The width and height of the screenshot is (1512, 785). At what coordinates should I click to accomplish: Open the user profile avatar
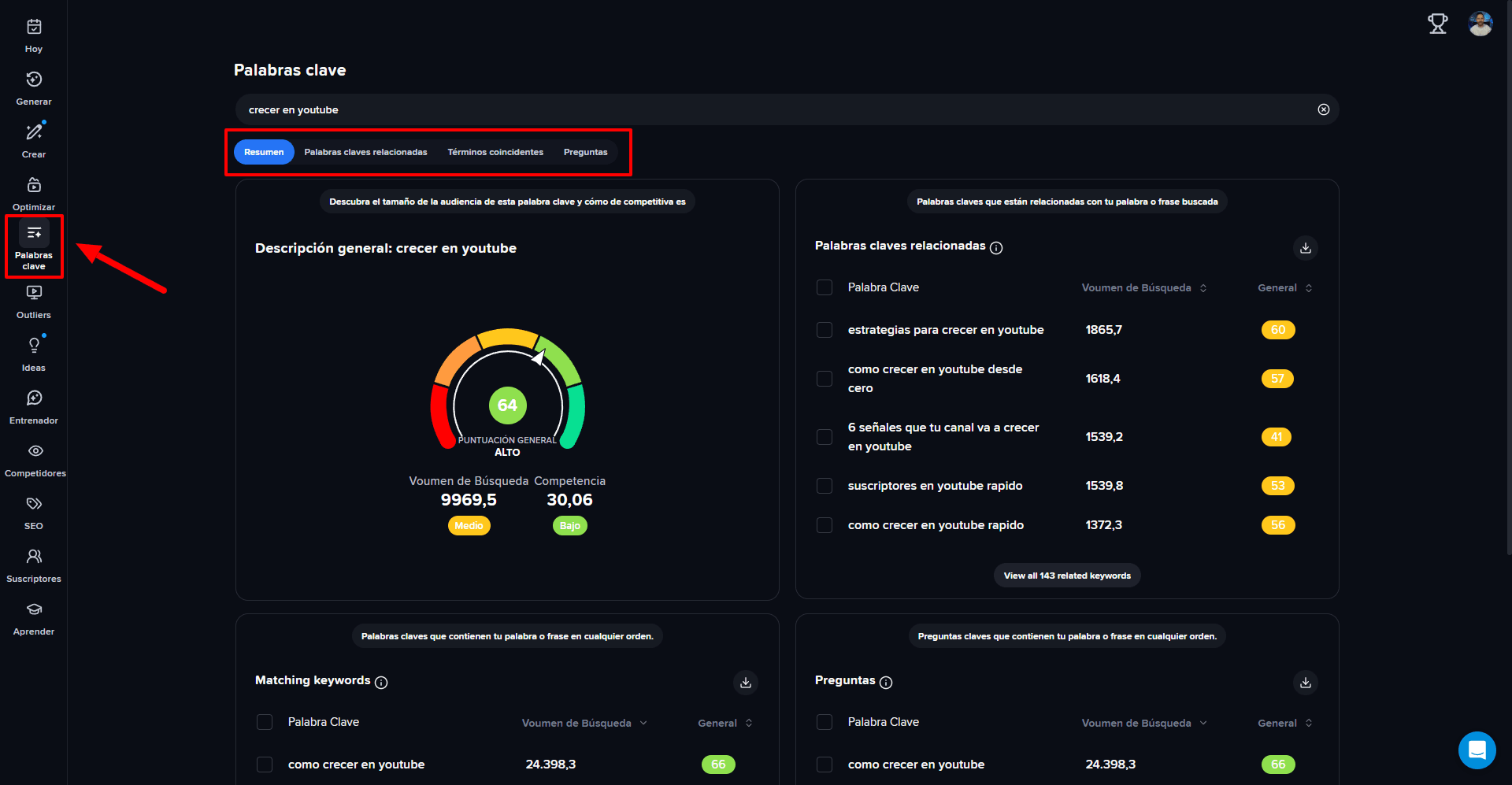(x=1480, y=24)
